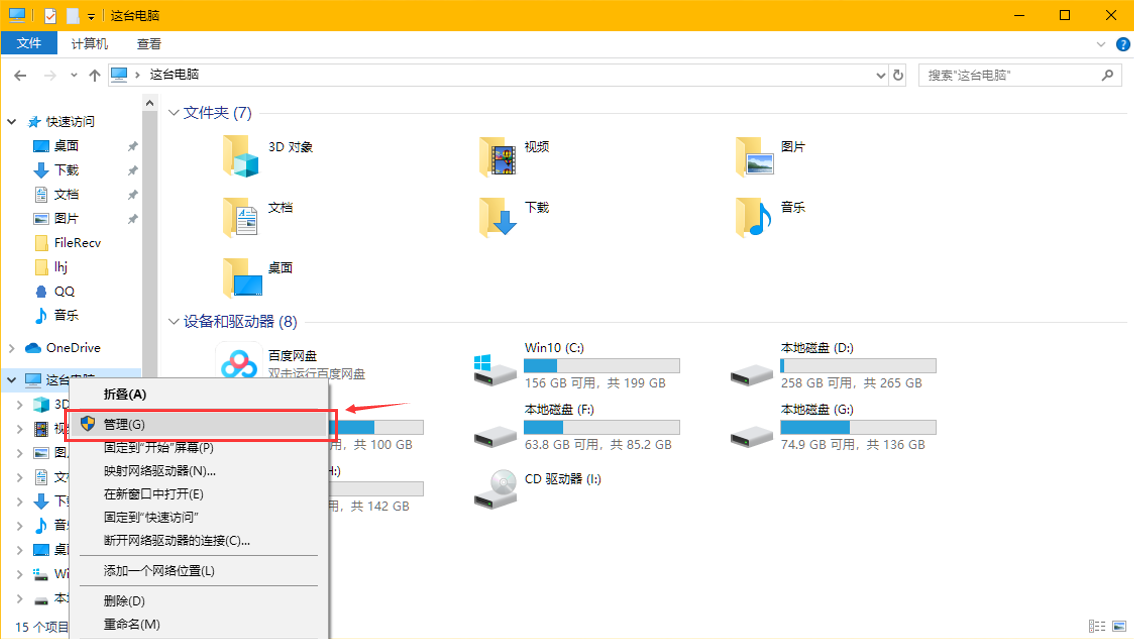Open 桌面 under quick access
This screenshot has height=639, width=1134.
66,146
